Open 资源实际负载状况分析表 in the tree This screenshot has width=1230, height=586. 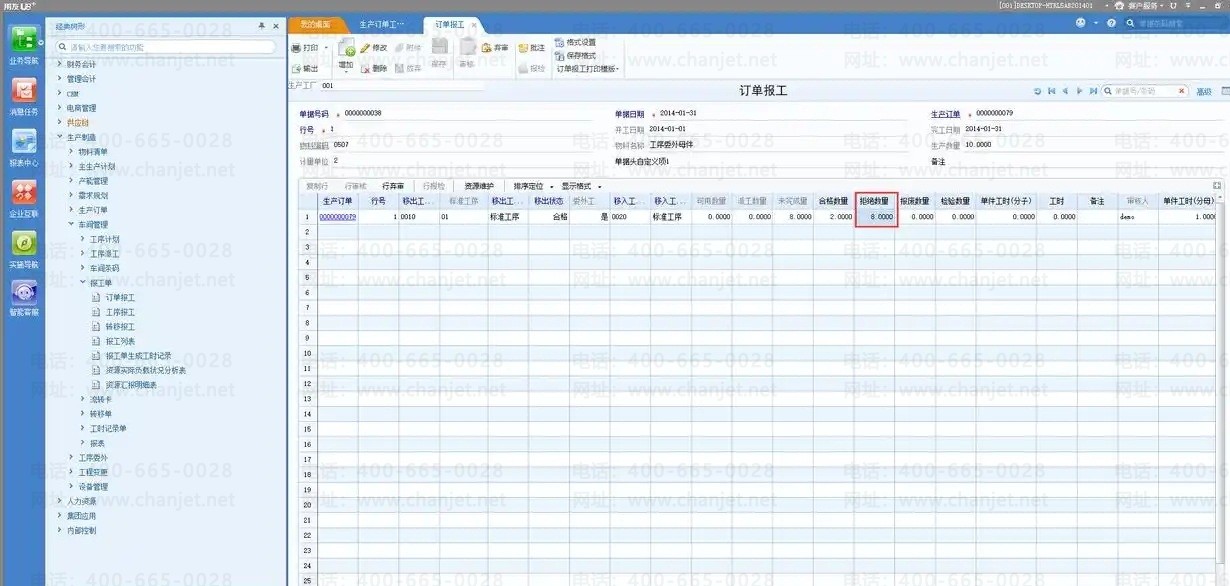point(145,370)
